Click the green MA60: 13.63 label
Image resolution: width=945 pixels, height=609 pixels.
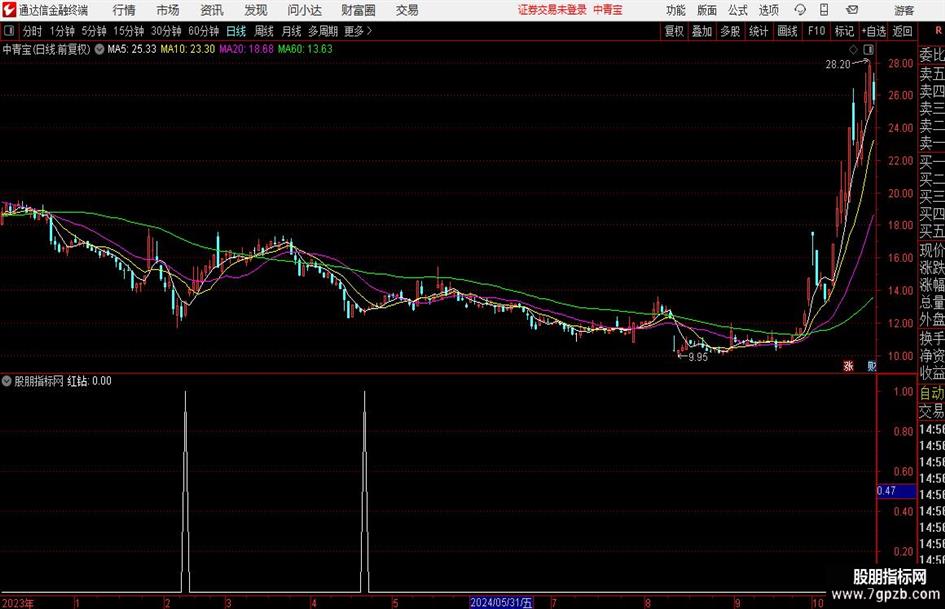pos(305,49)
